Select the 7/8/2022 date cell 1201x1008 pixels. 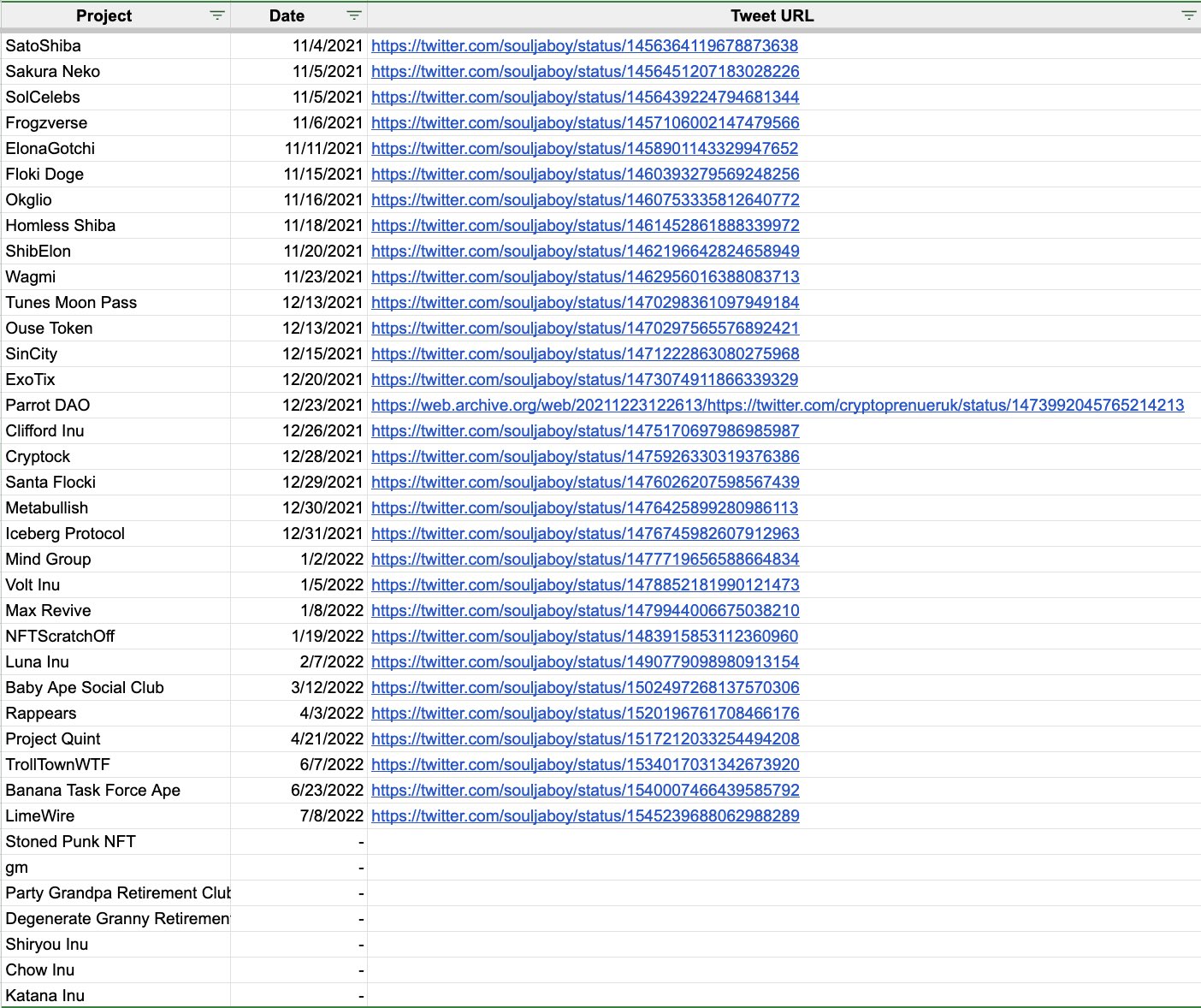[x=299, y=816]
